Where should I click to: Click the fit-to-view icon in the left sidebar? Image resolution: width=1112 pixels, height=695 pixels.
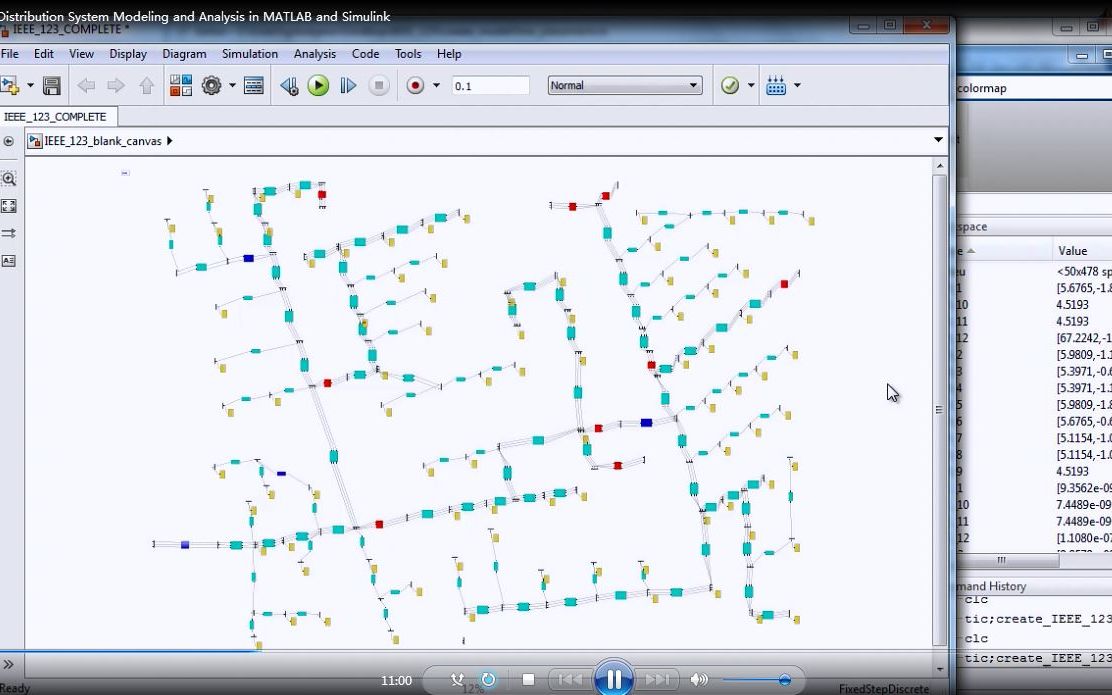click(x=9, y=206)
